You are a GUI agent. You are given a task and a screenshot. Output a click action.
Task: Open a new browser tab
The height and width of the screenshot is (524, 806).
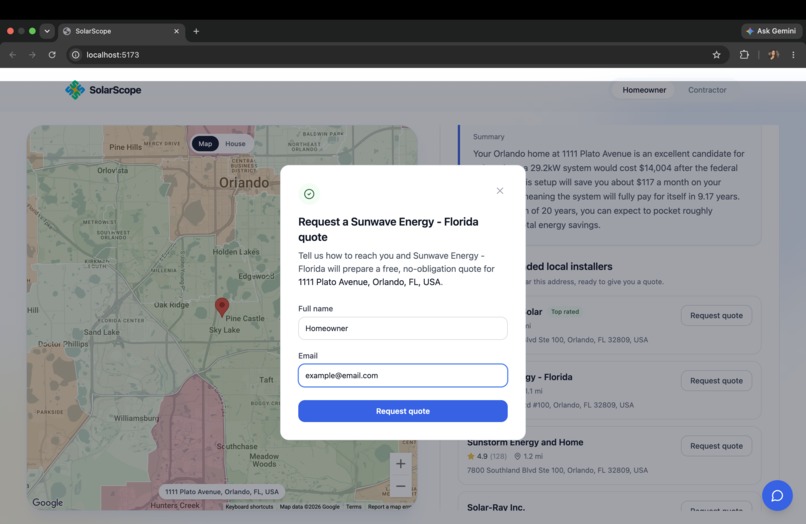(196, 31)
